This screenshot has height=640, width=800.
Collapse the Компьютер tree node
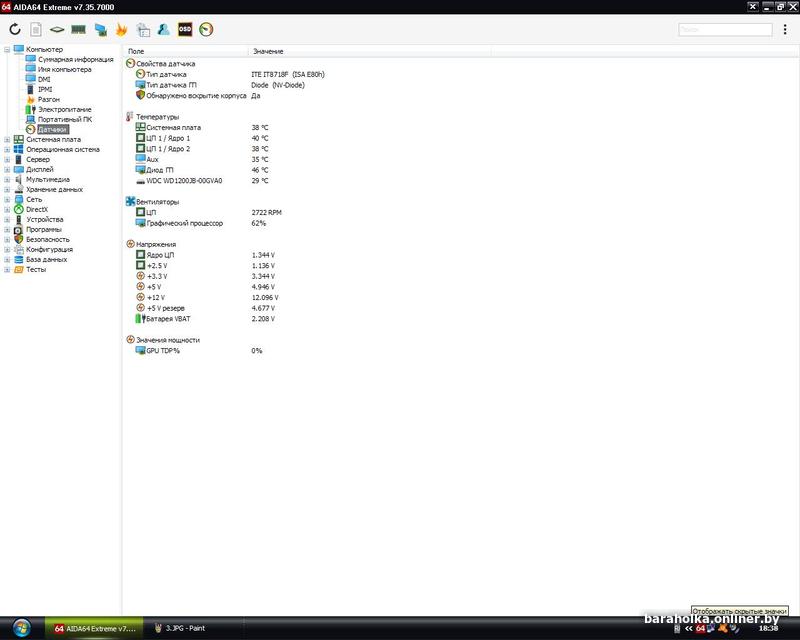[7, 50]
